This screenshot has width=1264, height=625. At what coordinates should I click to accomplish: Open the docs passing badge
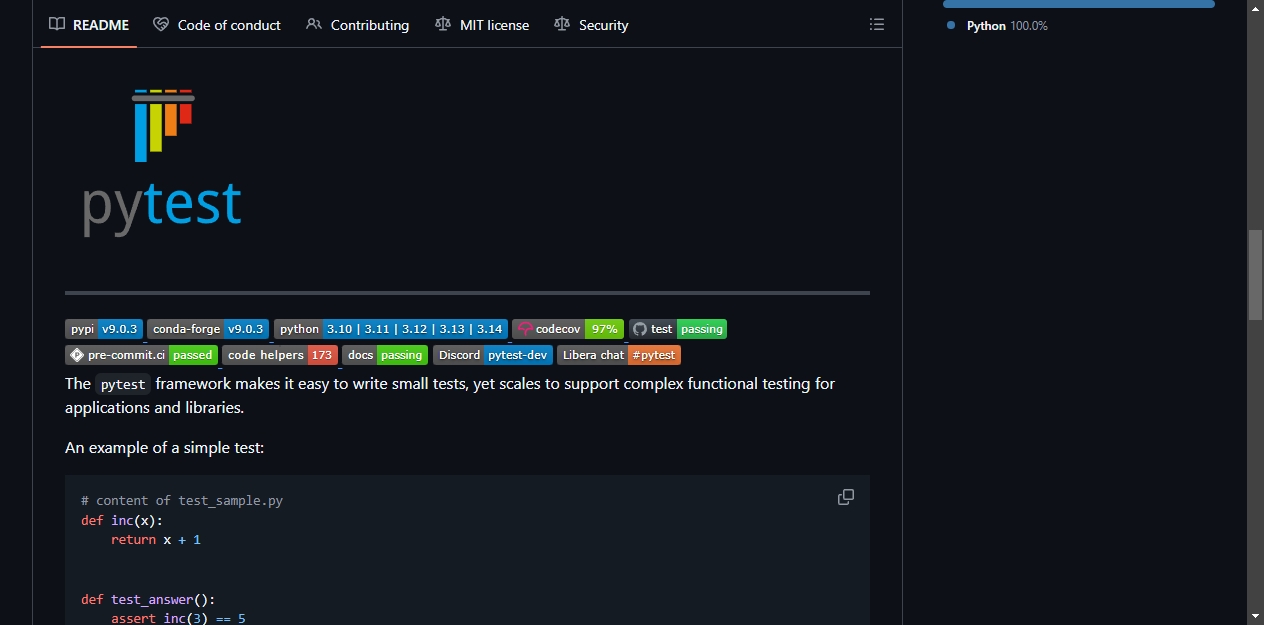click(x=385, y=355)
